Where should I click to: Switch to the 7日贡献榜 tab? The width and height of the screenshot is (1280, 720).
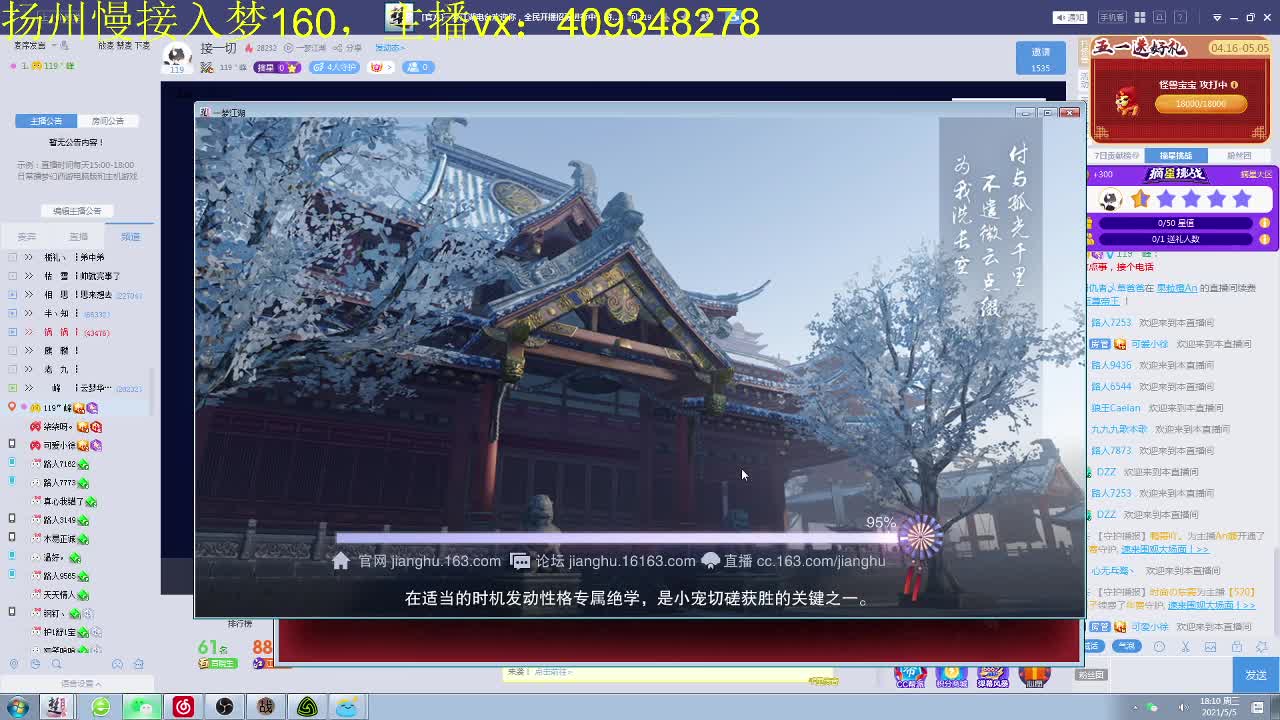[1116, 156]
